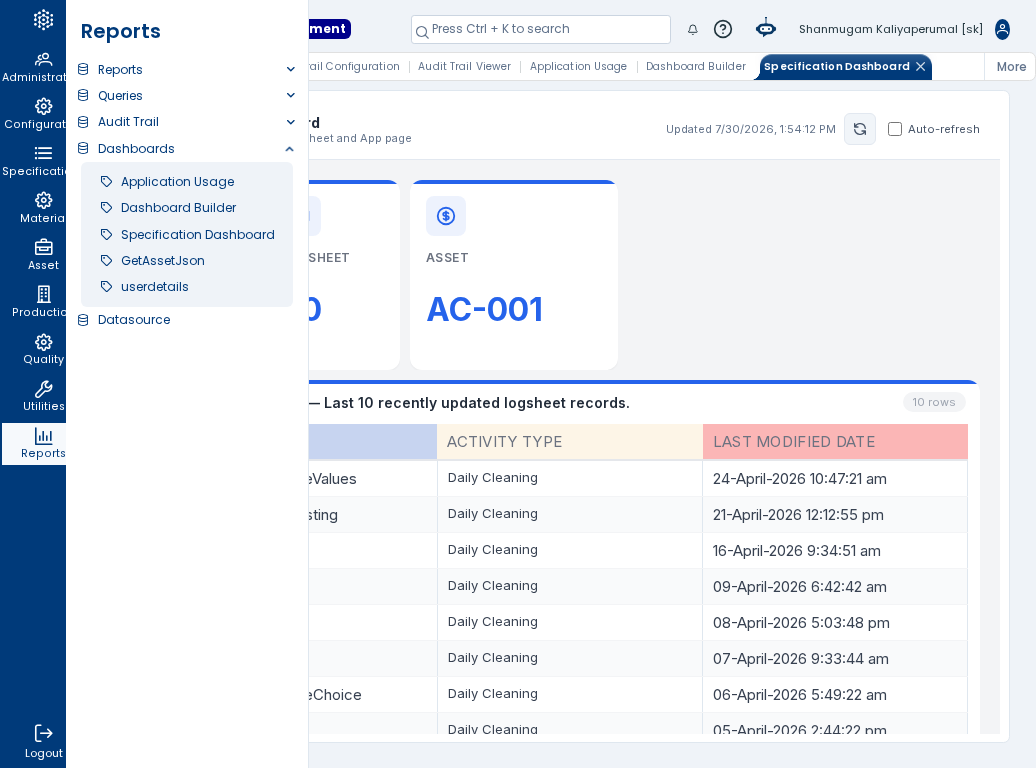This screenshot has width=1036, height=768.
Task: Click the Reports panel heading
Action: pyautogui.click(x=120, y=31)
